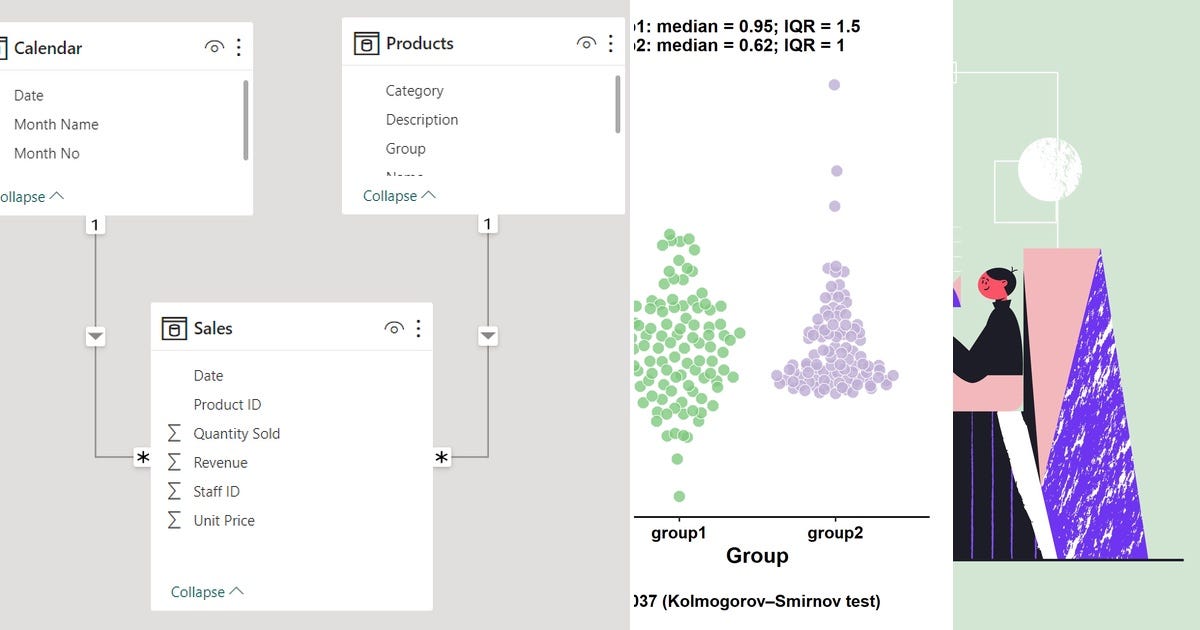
Task: Click the sigma icon beside Unit Price
Action: click(x=175, y=520)
